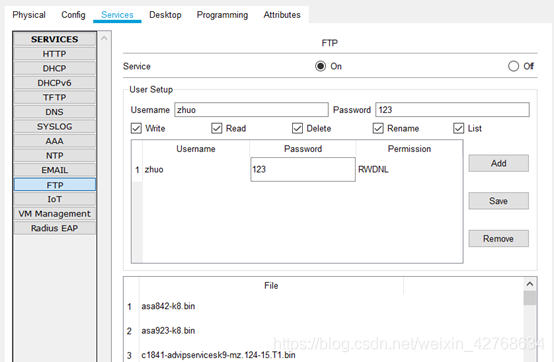554x362 pixels.
Task: Select the zhuo username cell
Action: coord(196,170)
